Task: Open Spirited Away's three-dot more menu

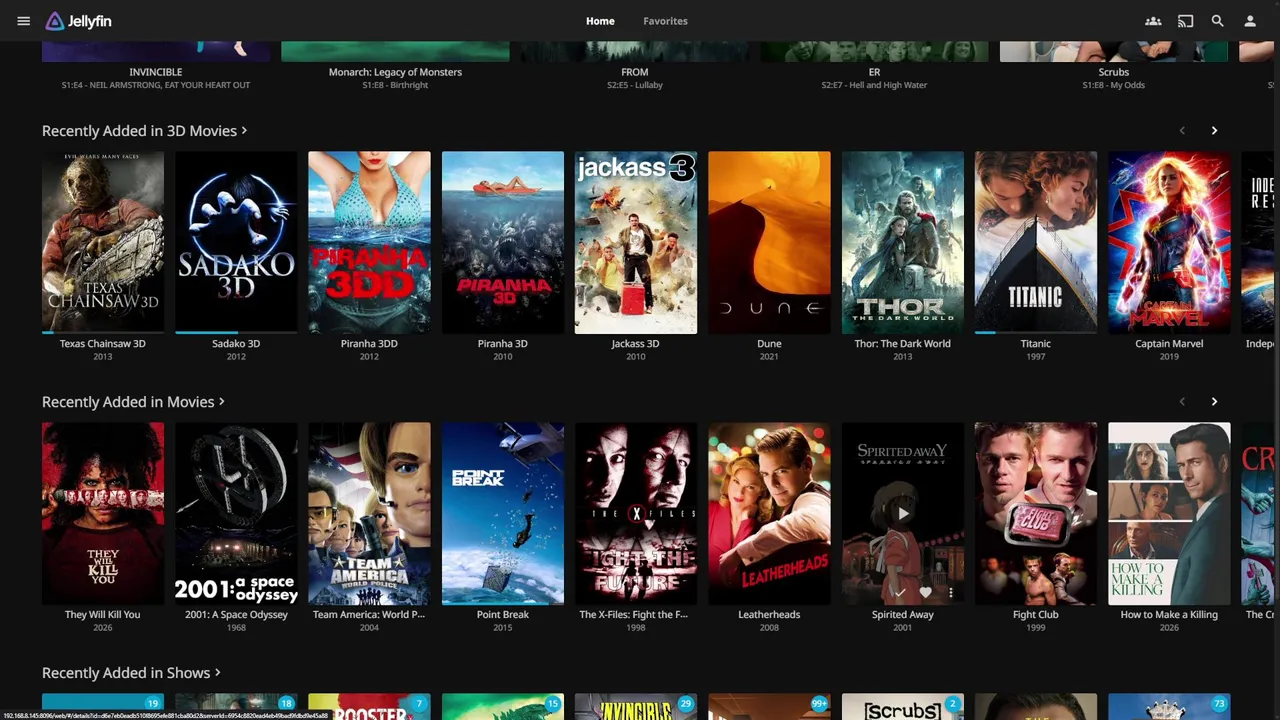Action: tap(950, 592)
